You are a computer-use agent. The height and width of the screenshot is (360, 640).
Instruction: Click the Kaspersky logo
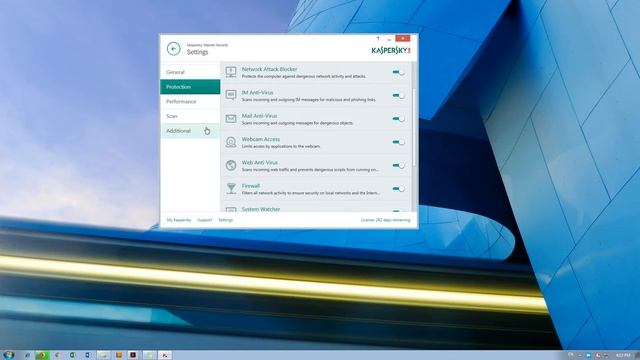coord(391,50)
